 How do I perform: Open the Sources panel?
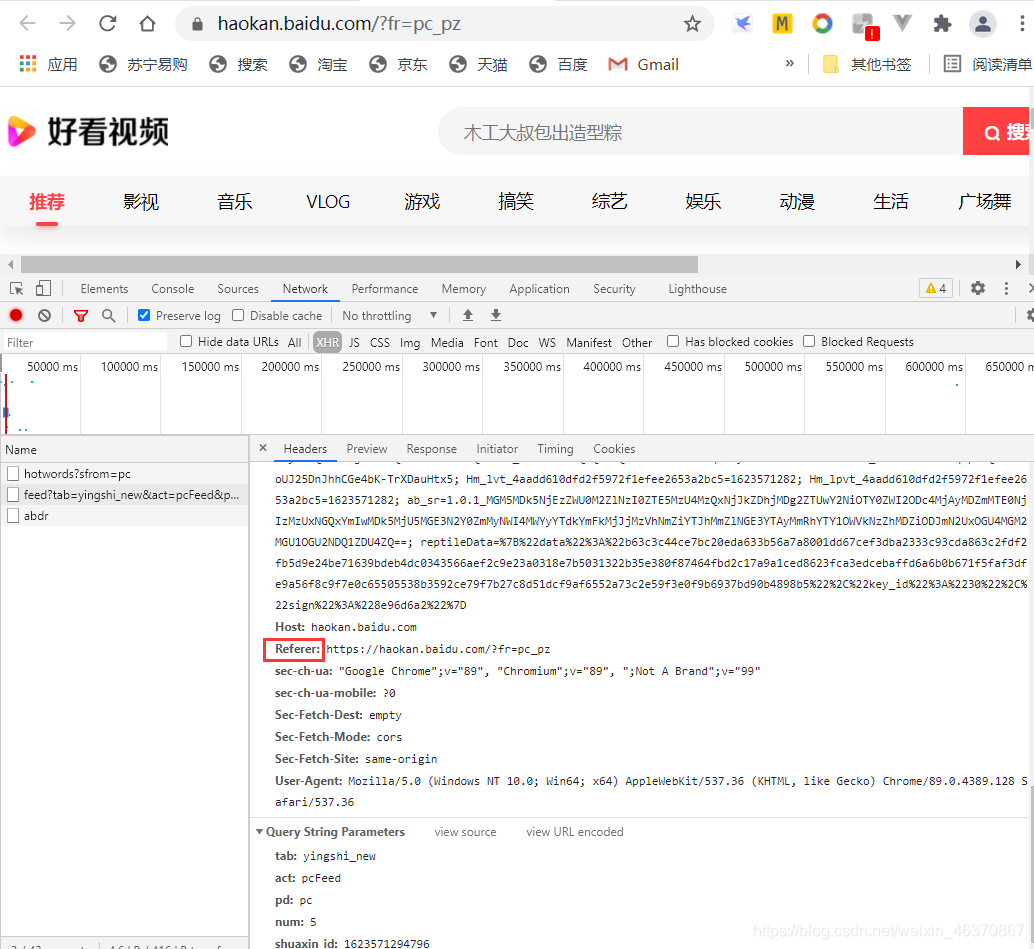(x=238, y=289)
